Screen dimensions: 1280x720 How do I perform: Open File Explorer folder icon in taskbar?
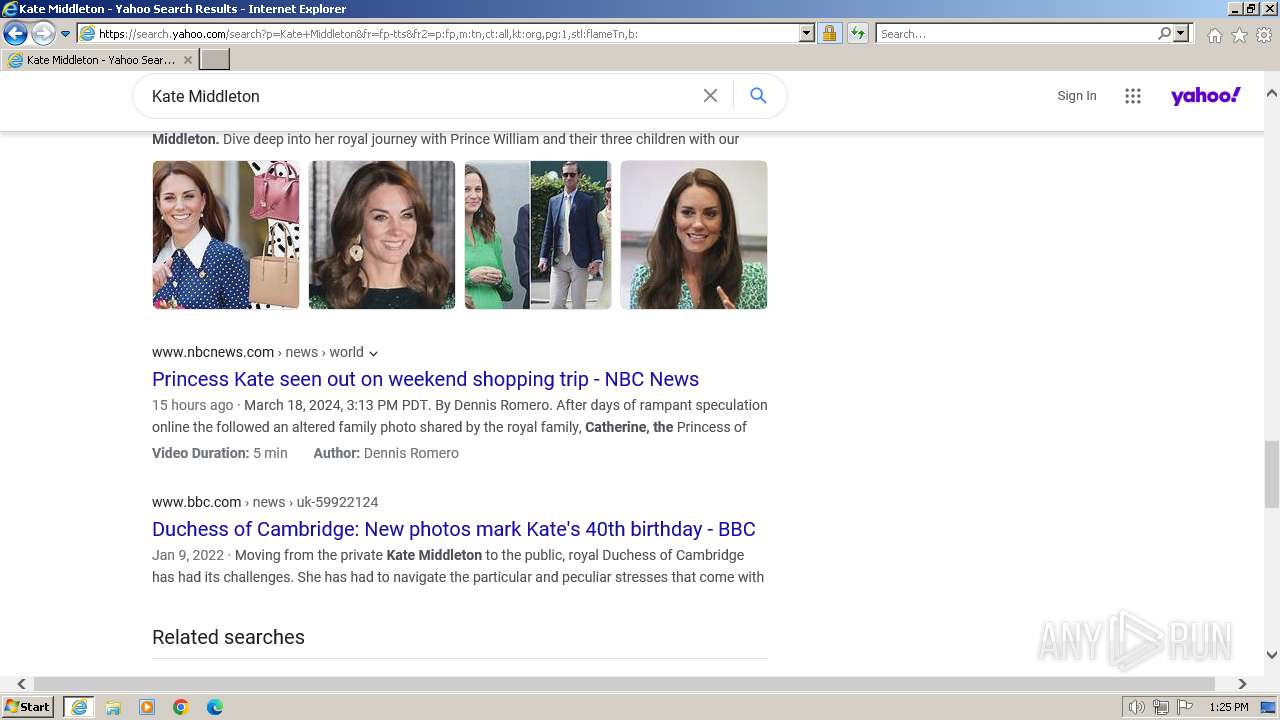(x=113, y=707)
